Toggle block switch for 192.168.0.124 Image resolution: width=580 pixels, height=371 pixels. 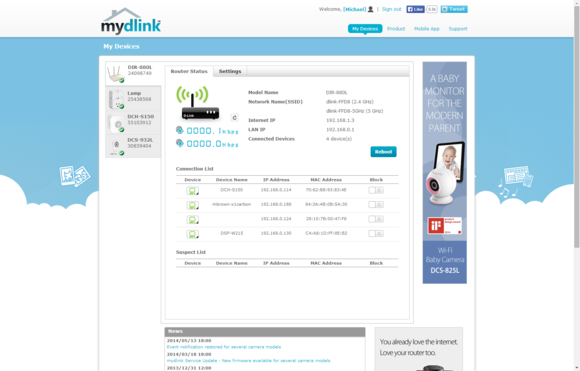[376, 219]
